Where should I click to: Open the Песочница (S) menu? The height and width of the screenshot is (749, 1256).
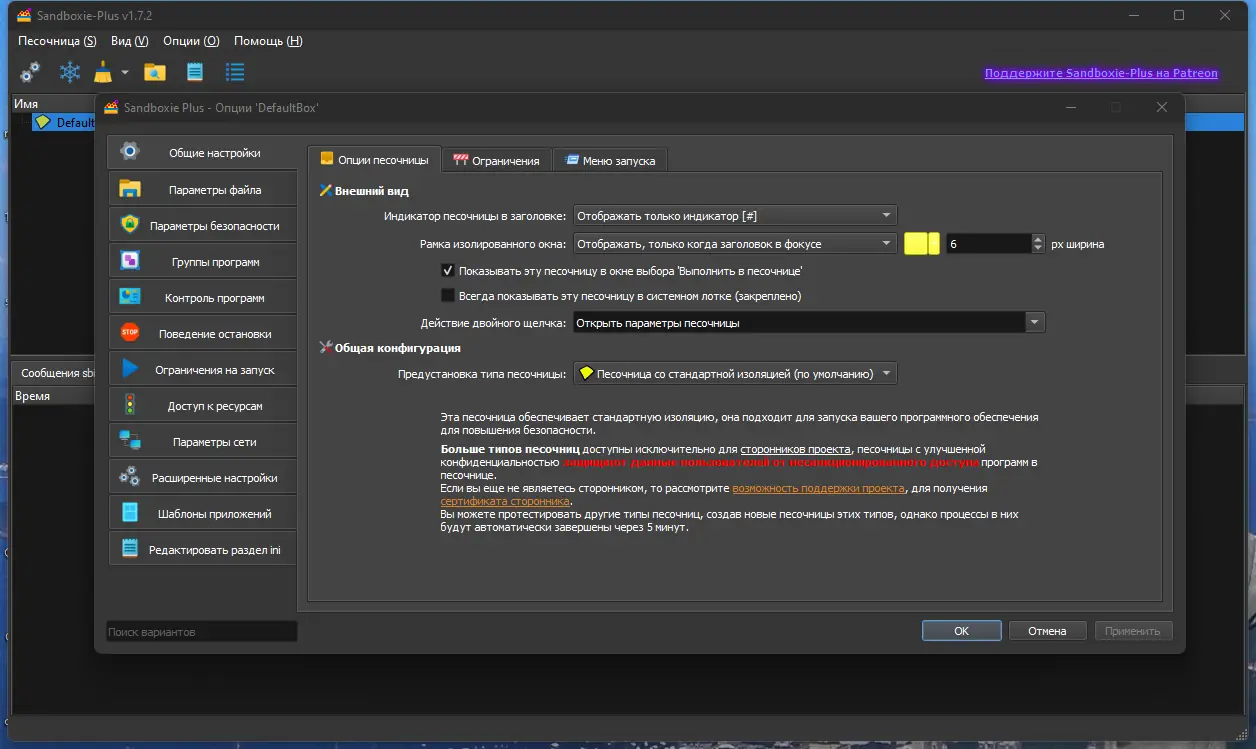pos(57,41)
